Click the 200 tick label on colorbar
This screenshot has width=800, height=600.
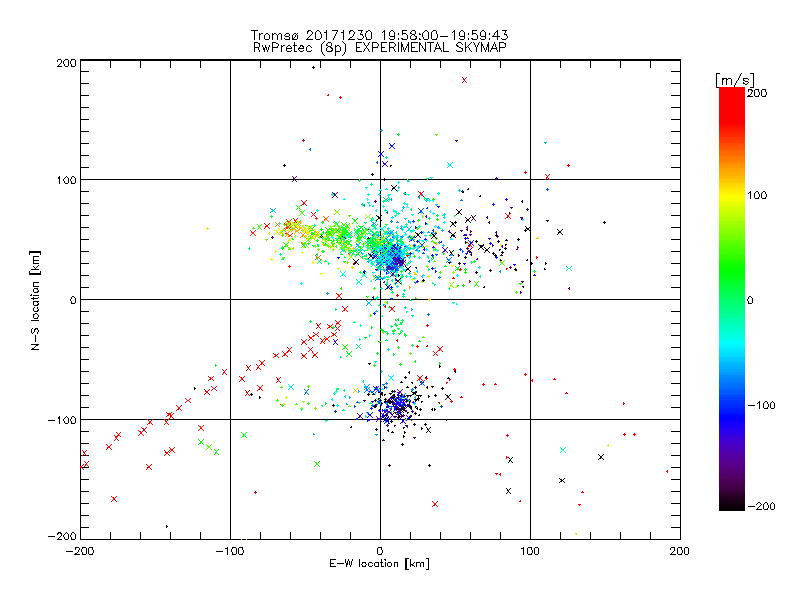pos(757,93)
